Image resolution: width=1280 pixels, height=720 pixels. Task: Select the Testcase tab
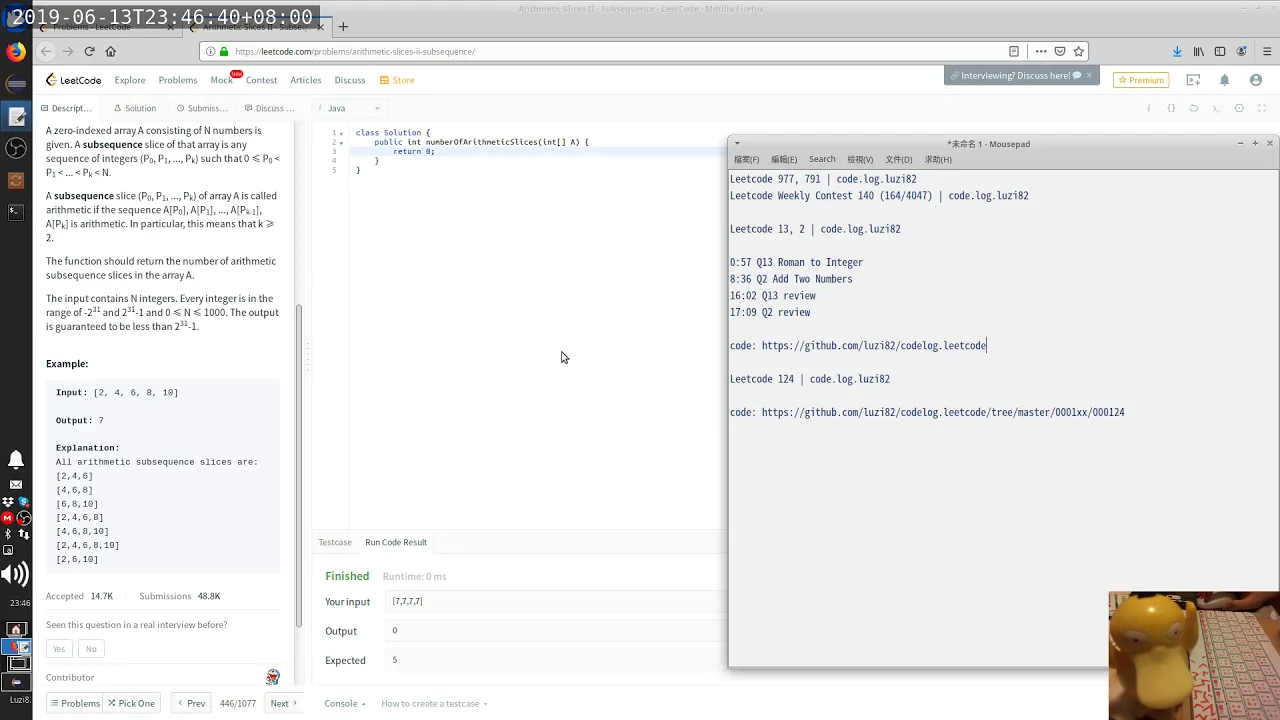(335, 542)
